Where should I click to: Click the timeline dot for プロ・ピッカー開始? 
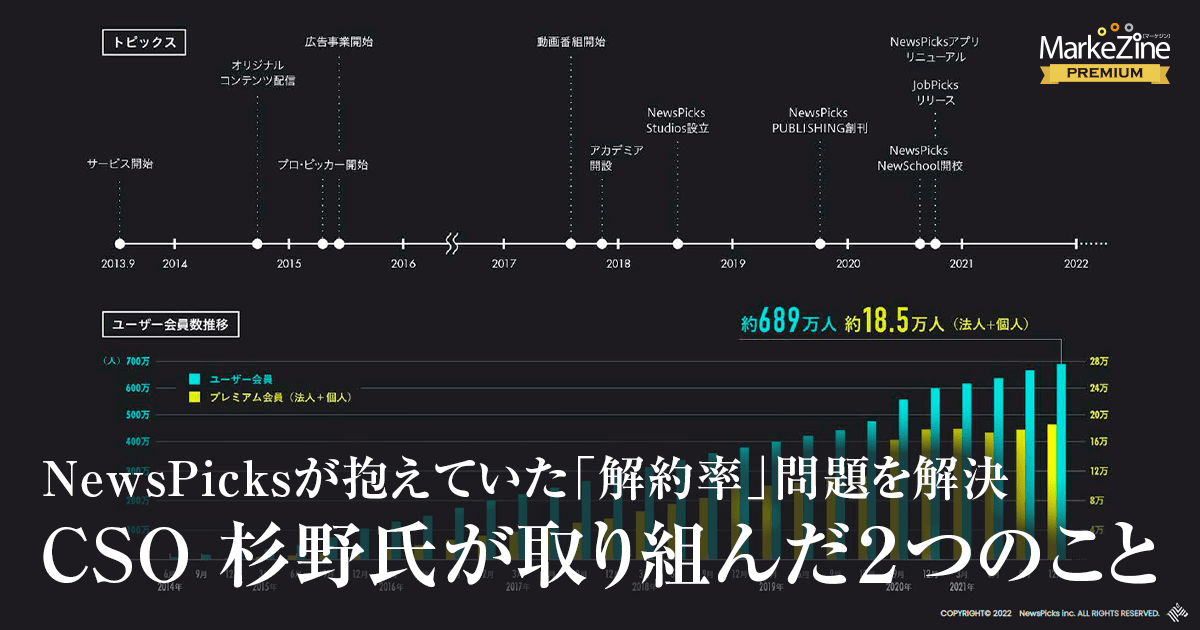(322, 243)
